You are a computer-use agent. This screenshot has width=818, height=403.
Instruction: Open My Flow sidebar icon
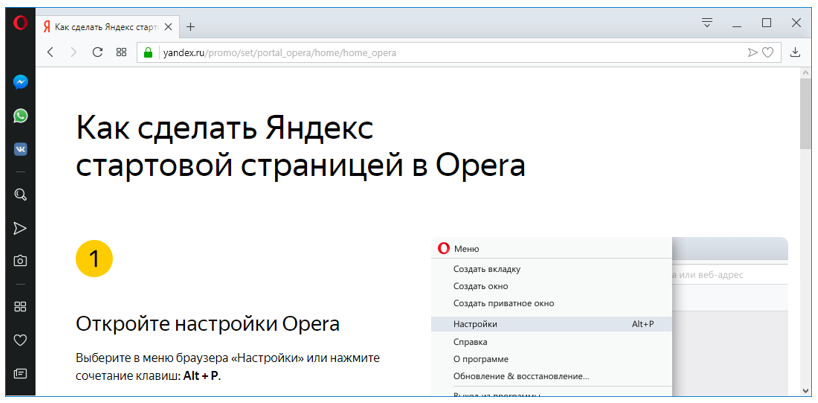(20, 229)
